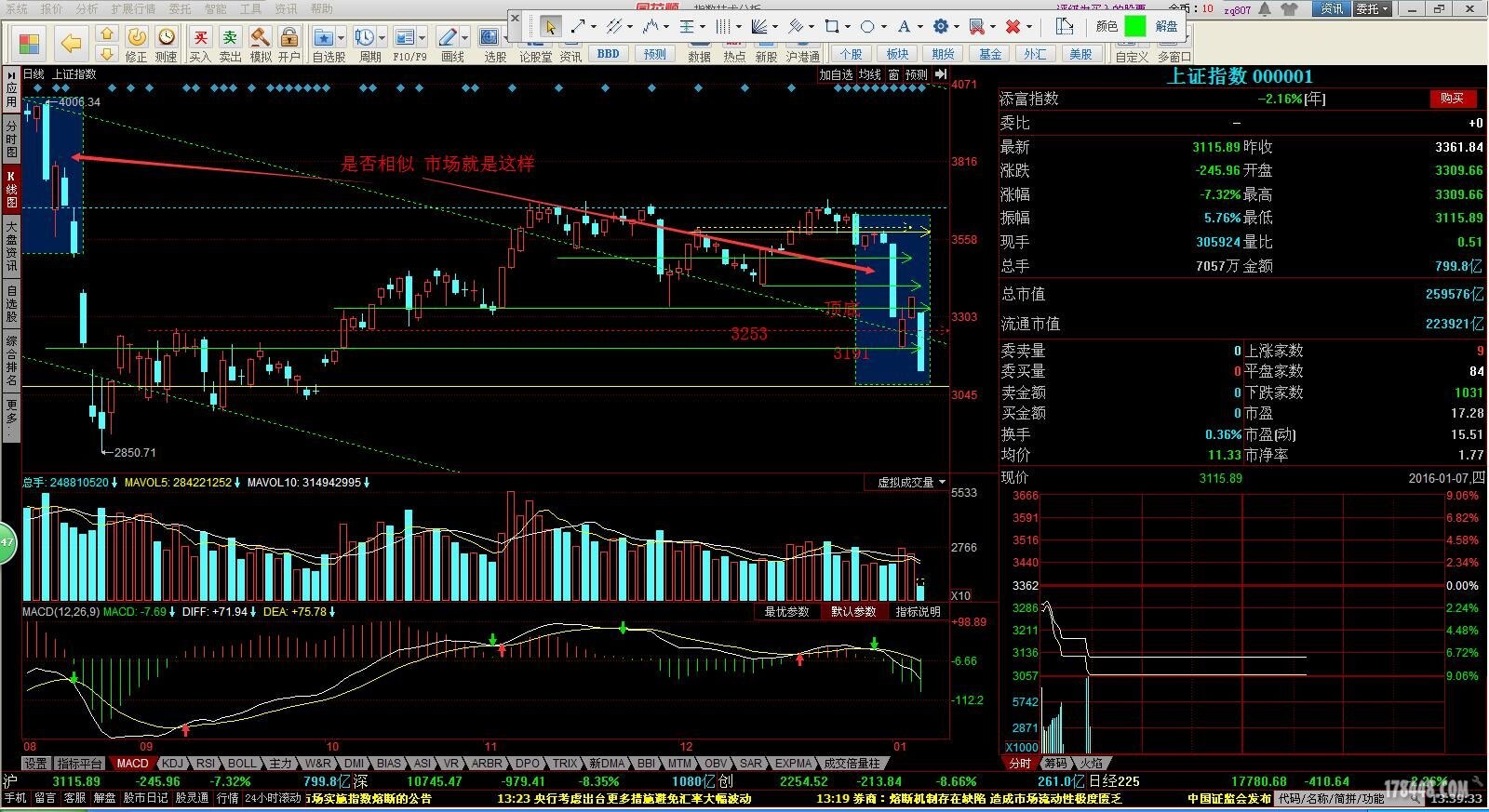Open the 分析 menu
This screenshot has width=1489, height=812.
pyautogui.click(x=87, y=8)
